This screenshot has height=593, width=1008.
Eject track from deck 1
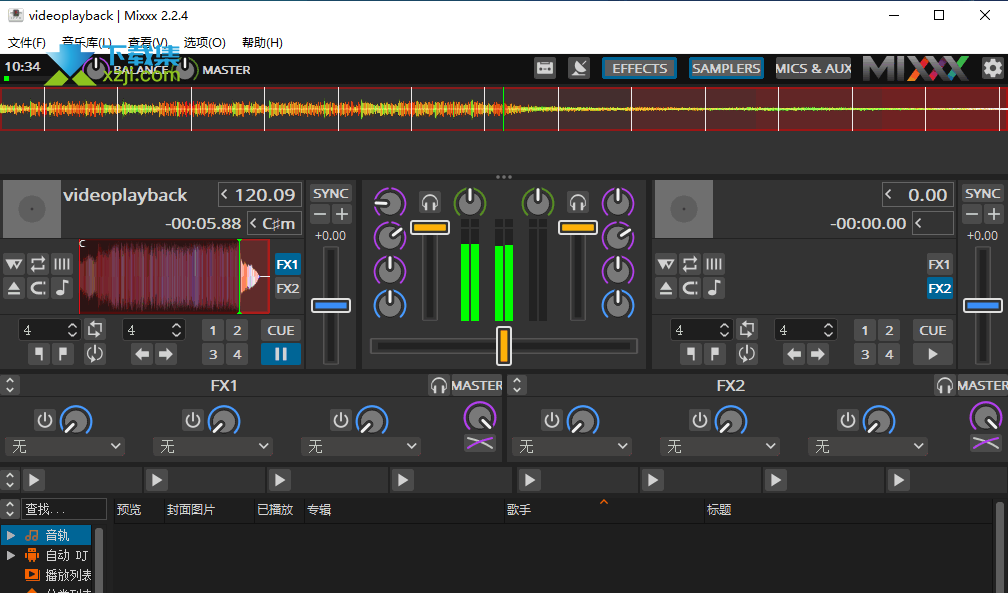pos(14,287)
